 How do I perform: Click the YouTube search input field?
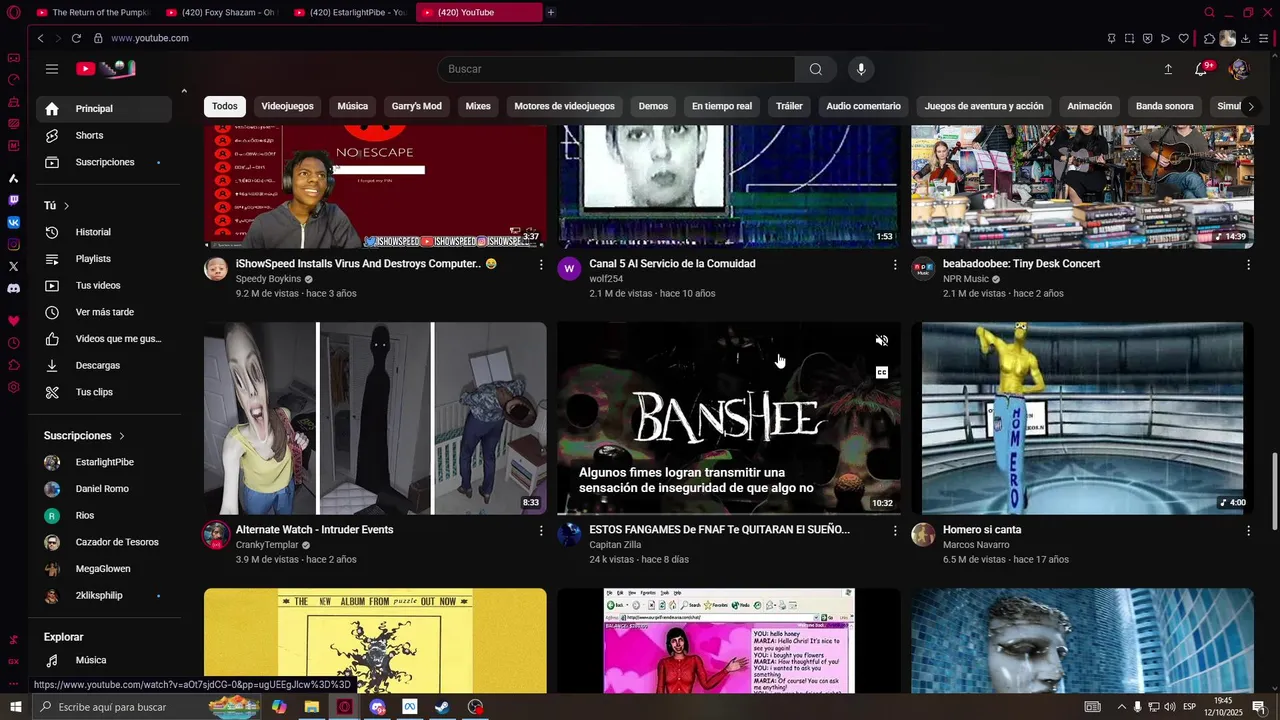click(x=617, y=69)
